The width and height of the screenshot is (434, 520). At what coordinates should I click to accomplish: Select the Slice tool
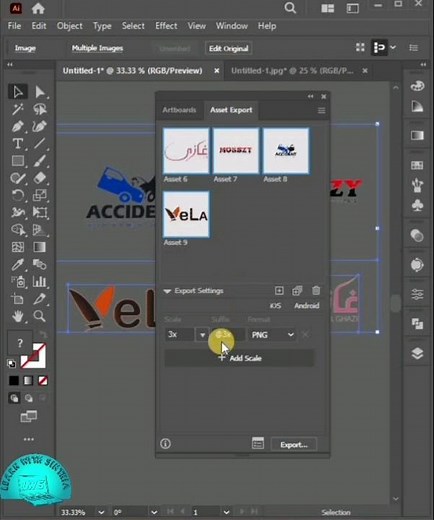tap(40, 299)
